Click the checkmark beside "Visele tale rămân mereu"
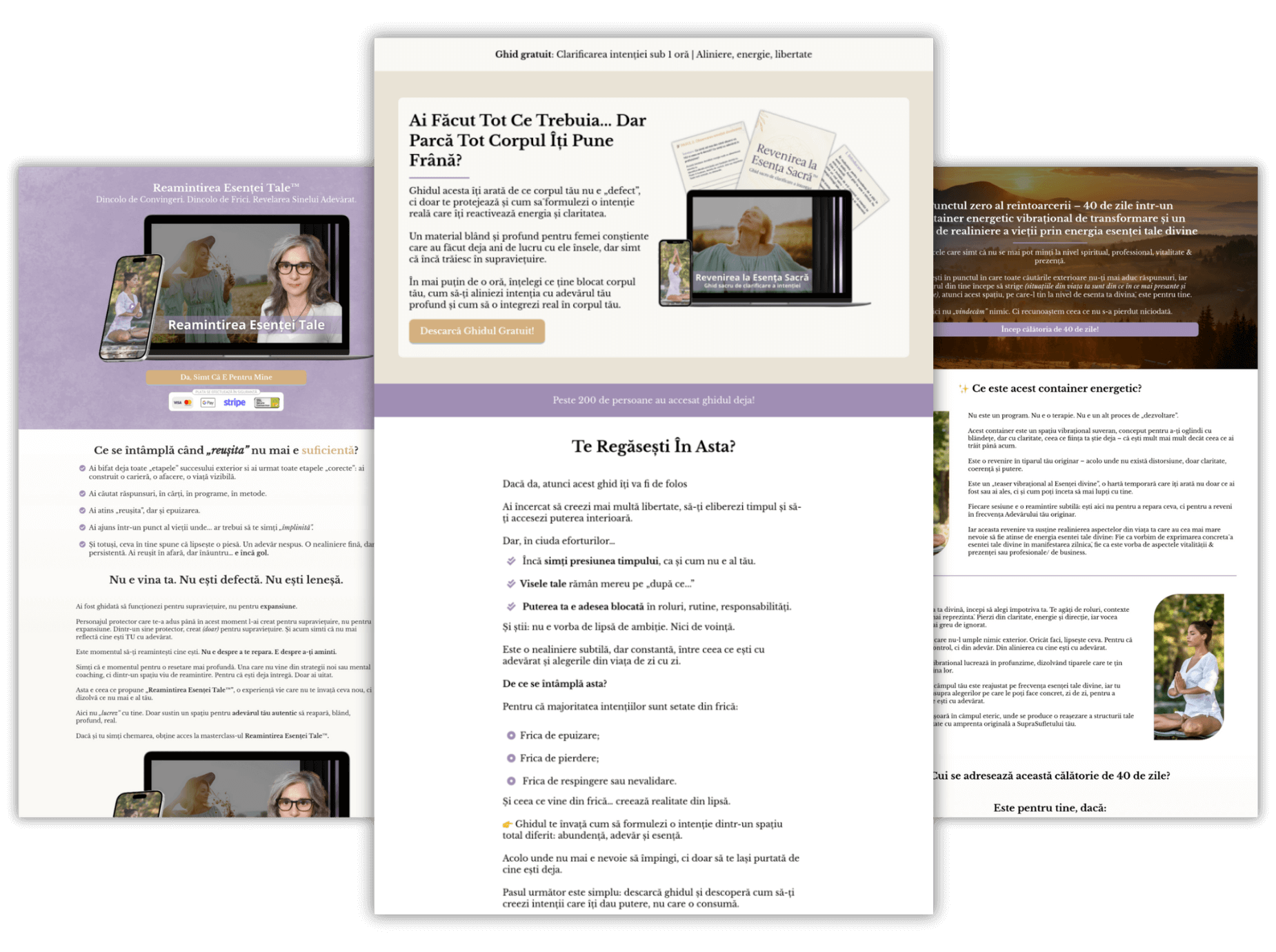This screenshot has width=1276, height=952. (x=511, y=584)
